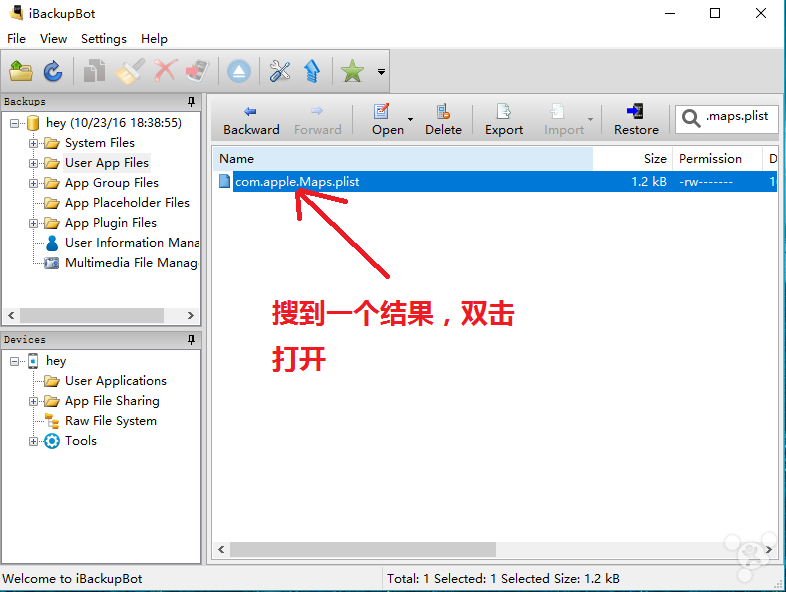Click the 1.2 kB size cell

[x=649, y=181]
